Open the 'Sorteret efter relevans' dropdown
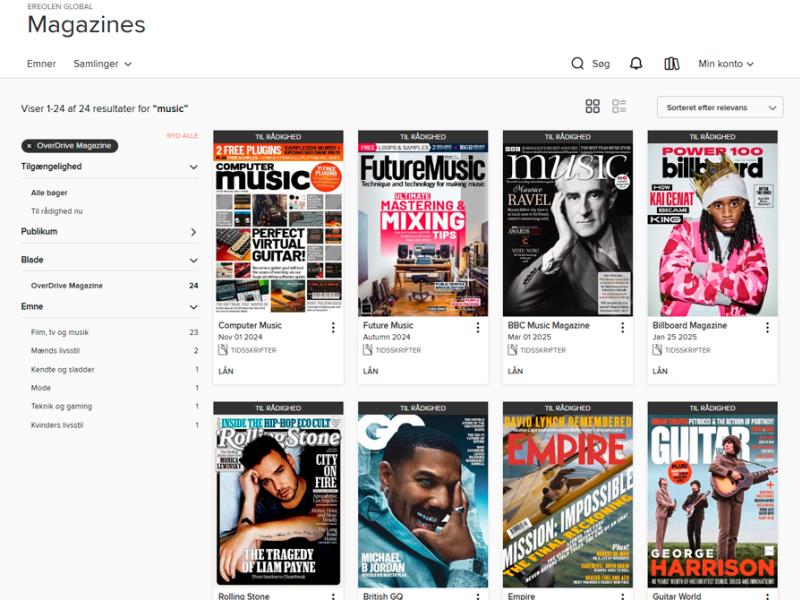 pos(719,108)
